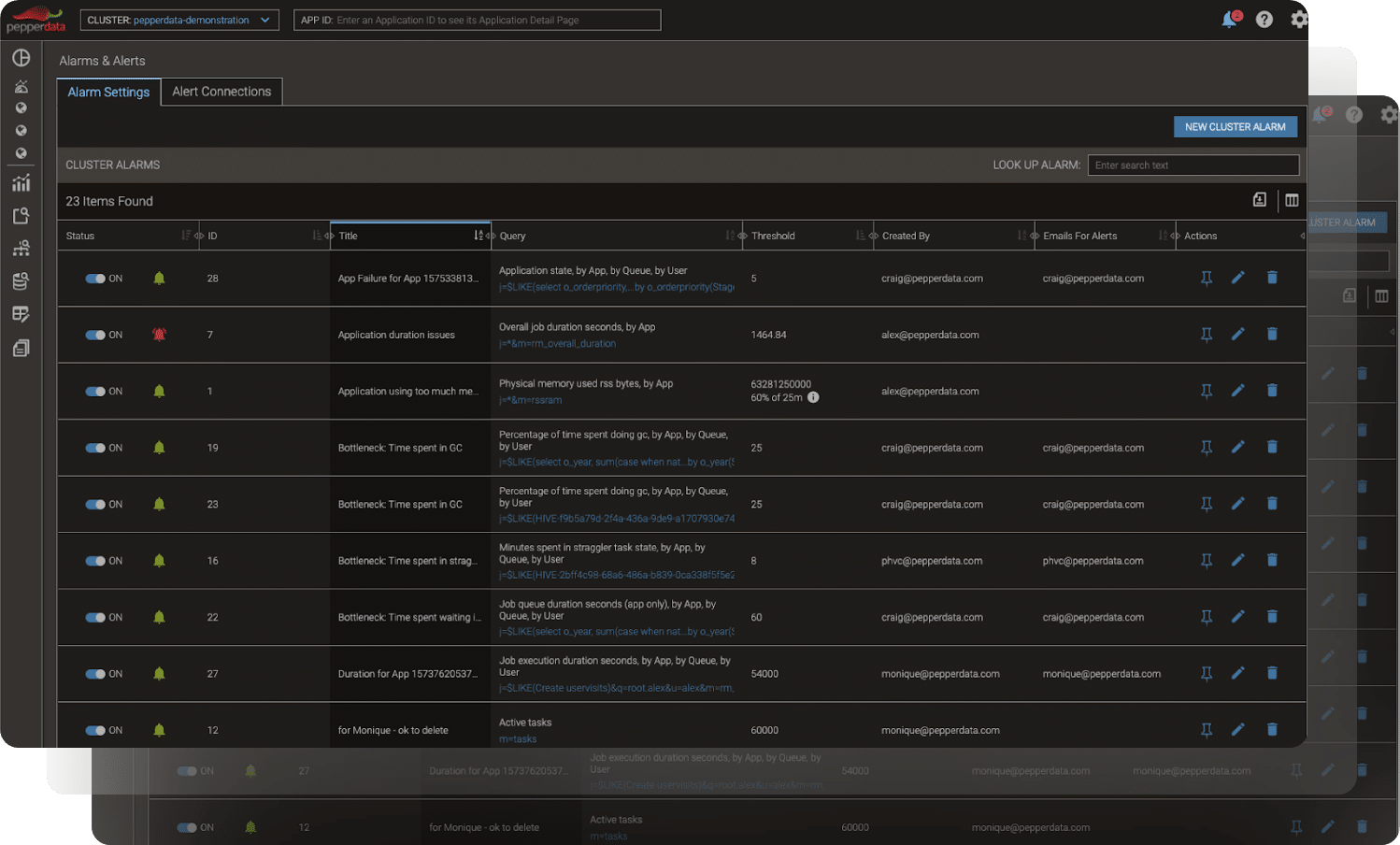Viewport: 1400px width, 845px height.
Task: Sort by Emails For Alerts column
Action: click(1163, 236)
